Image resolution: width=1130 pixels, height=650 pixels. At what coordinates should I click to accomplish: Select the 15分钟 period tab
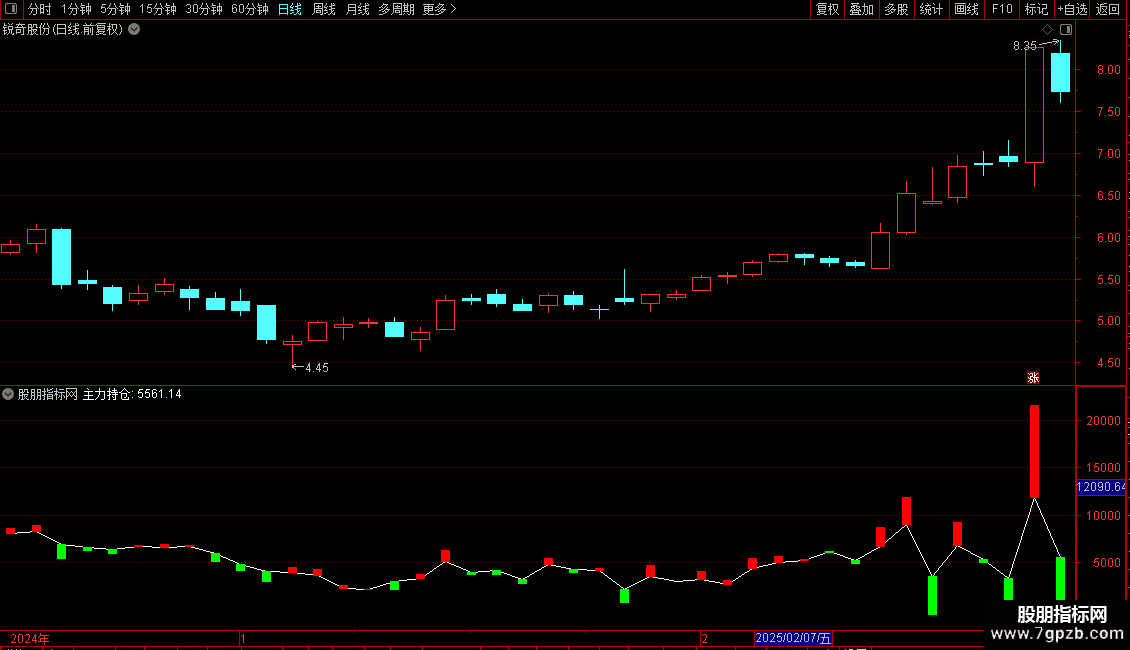[158, 9]
